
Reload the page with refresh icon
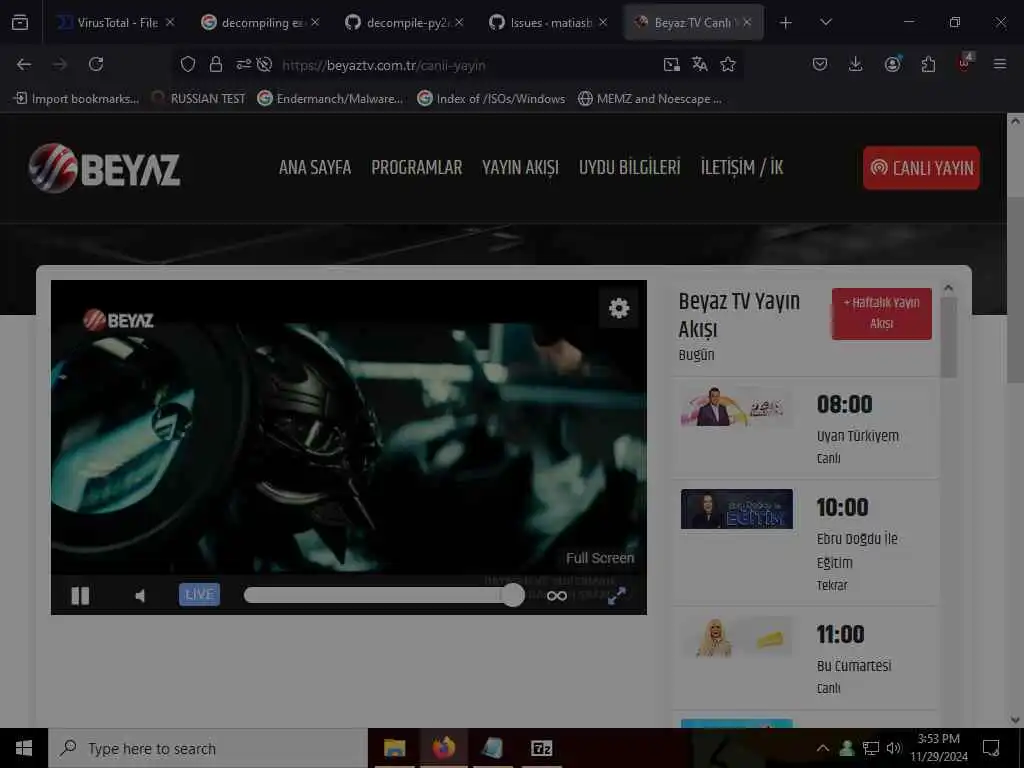coord(96,64)
